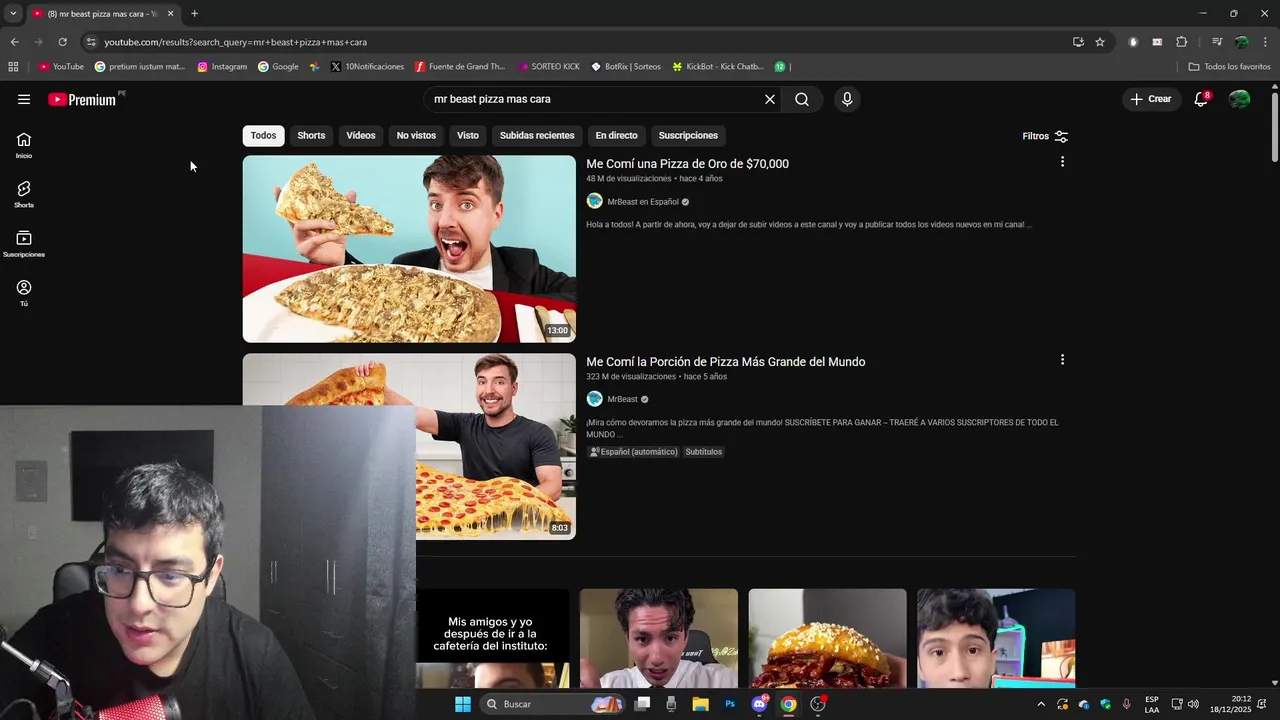Screen dimensions: 1280x720
Task: Open Discord from the taskbar
Action: pos(759,704)
